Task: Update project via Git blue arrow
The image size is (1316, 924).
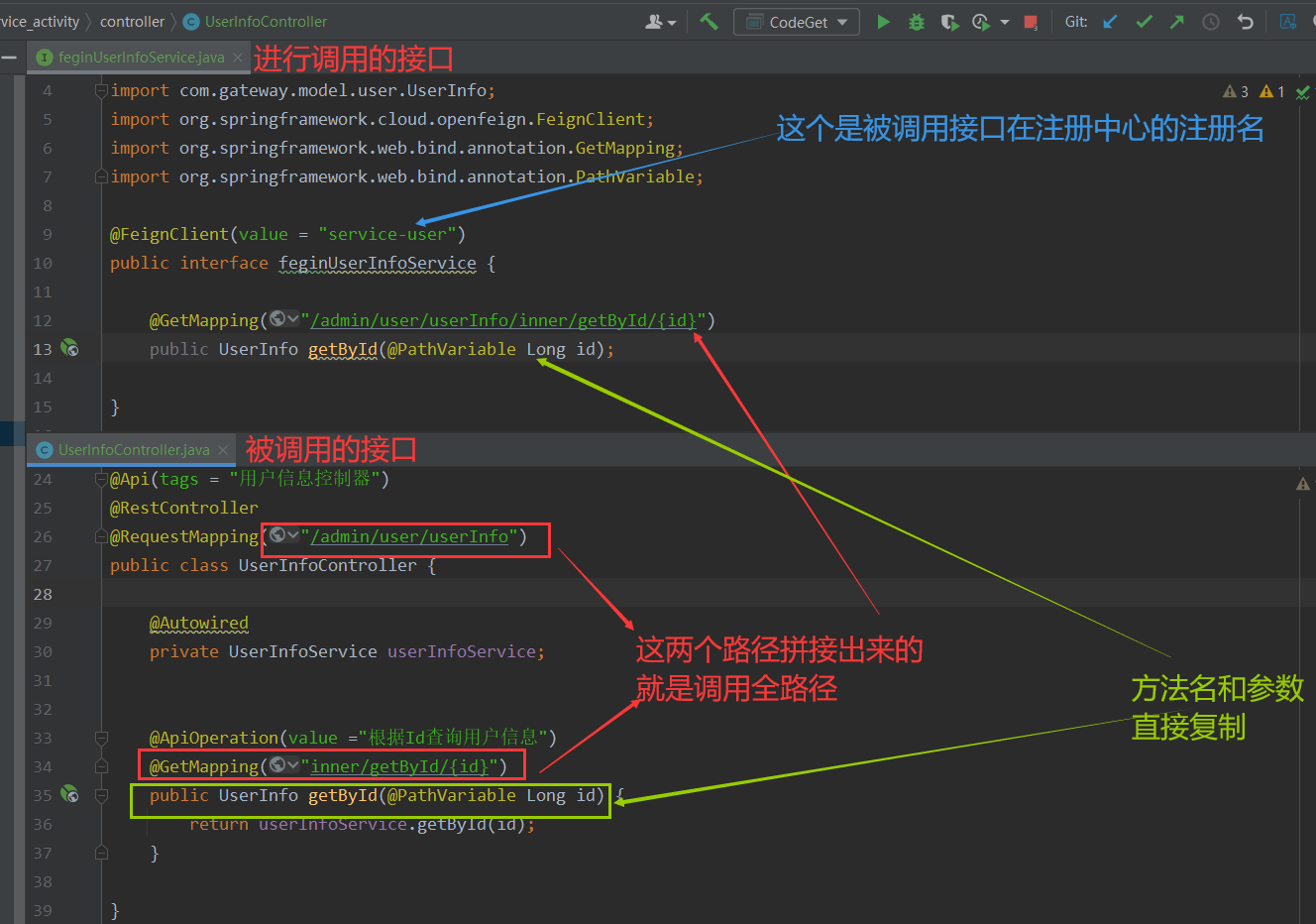Action: [1110, 22]
